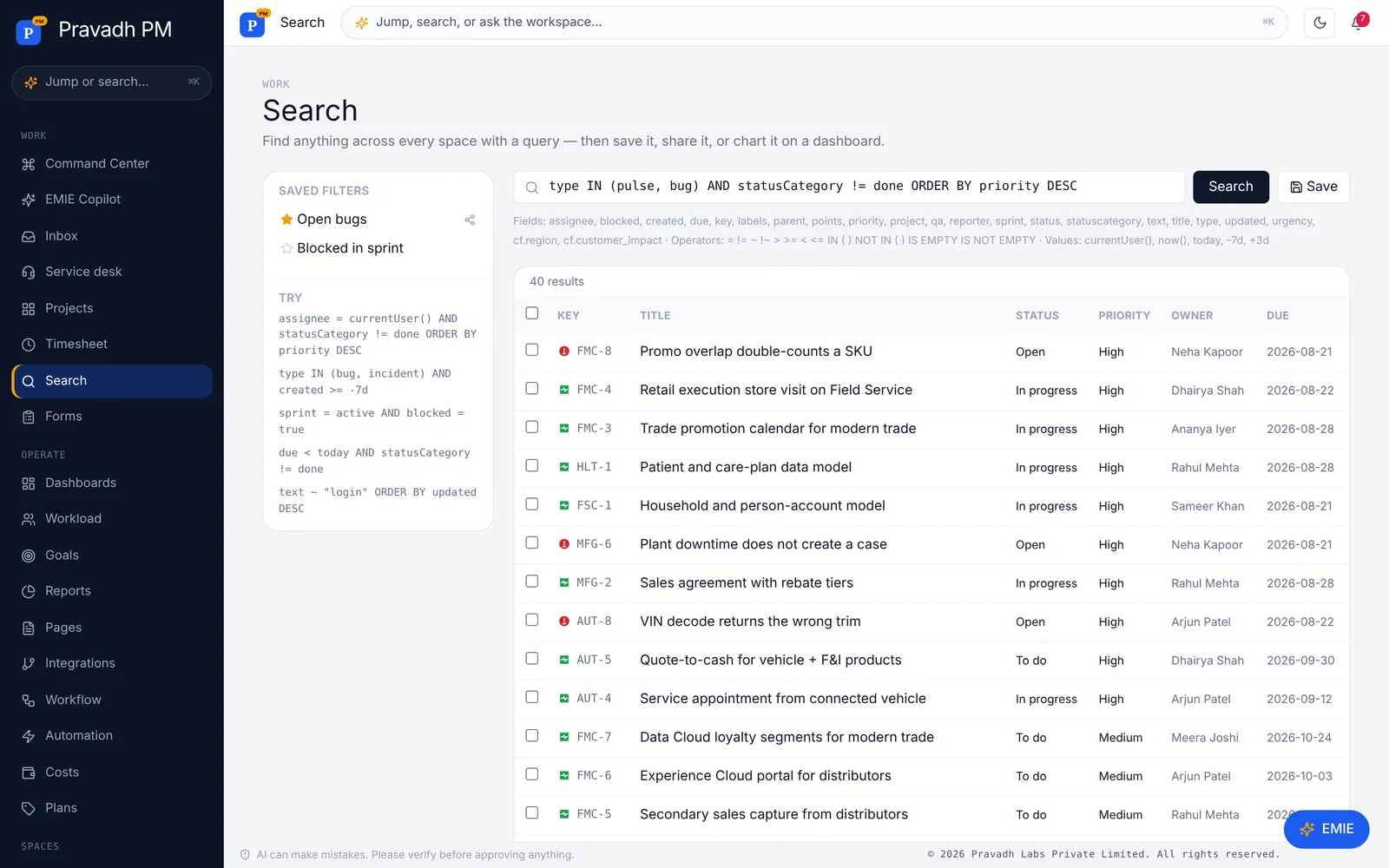Star the Blocked in sprint filter
Screen dimensions: 1389x868
click(x=286, y=248)
